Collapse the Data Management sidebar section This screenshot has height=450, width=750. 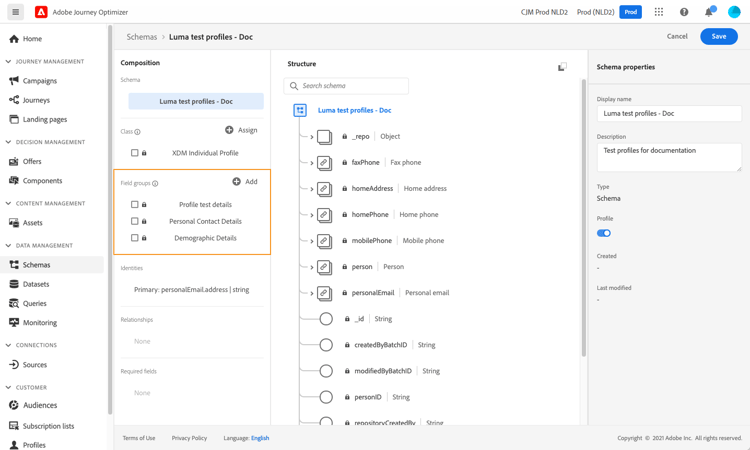tap(8, 245)
